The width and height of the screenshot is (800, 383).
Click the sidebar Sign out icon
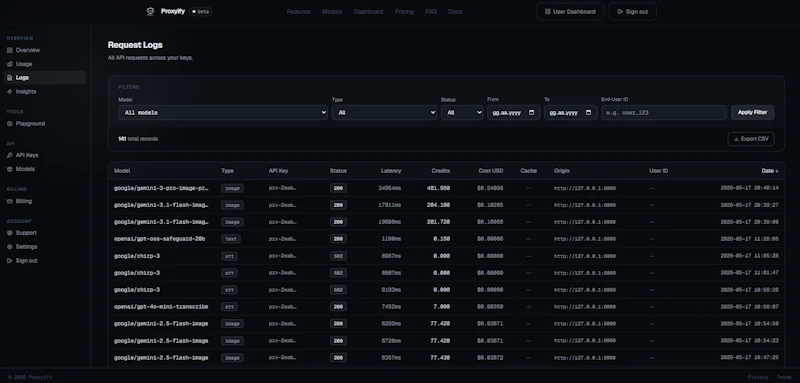click(x=10, y=260)
